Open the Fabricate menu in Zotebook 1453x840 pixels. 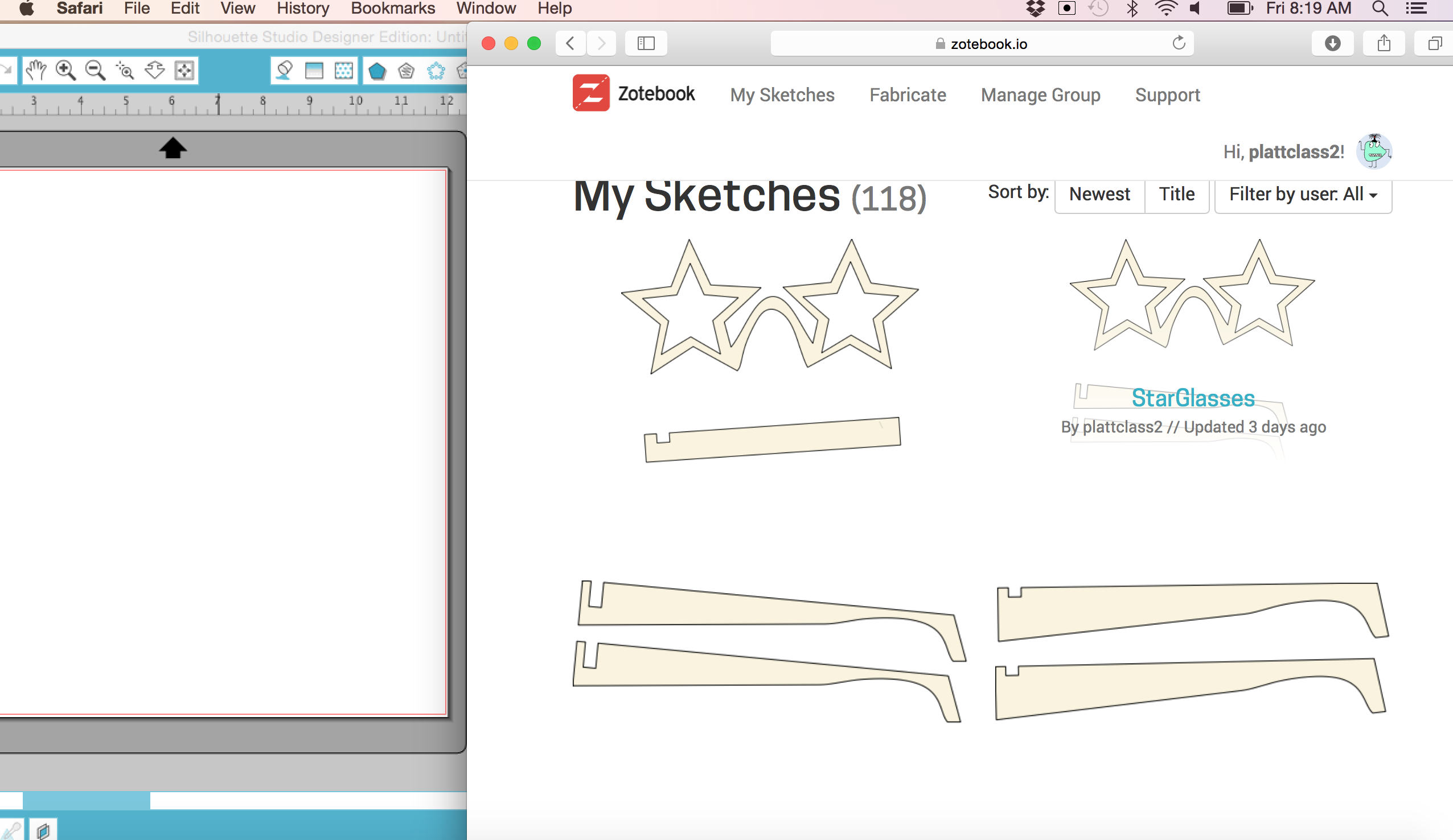(908, 95)
